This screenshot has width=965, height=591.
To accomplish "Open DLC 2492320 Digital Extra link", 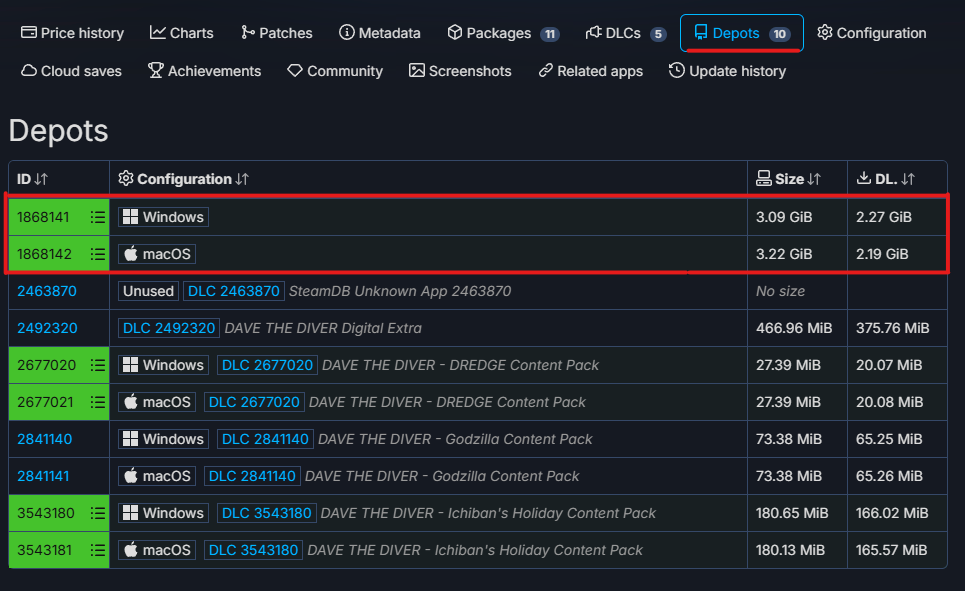I will [x=169, y=328].
